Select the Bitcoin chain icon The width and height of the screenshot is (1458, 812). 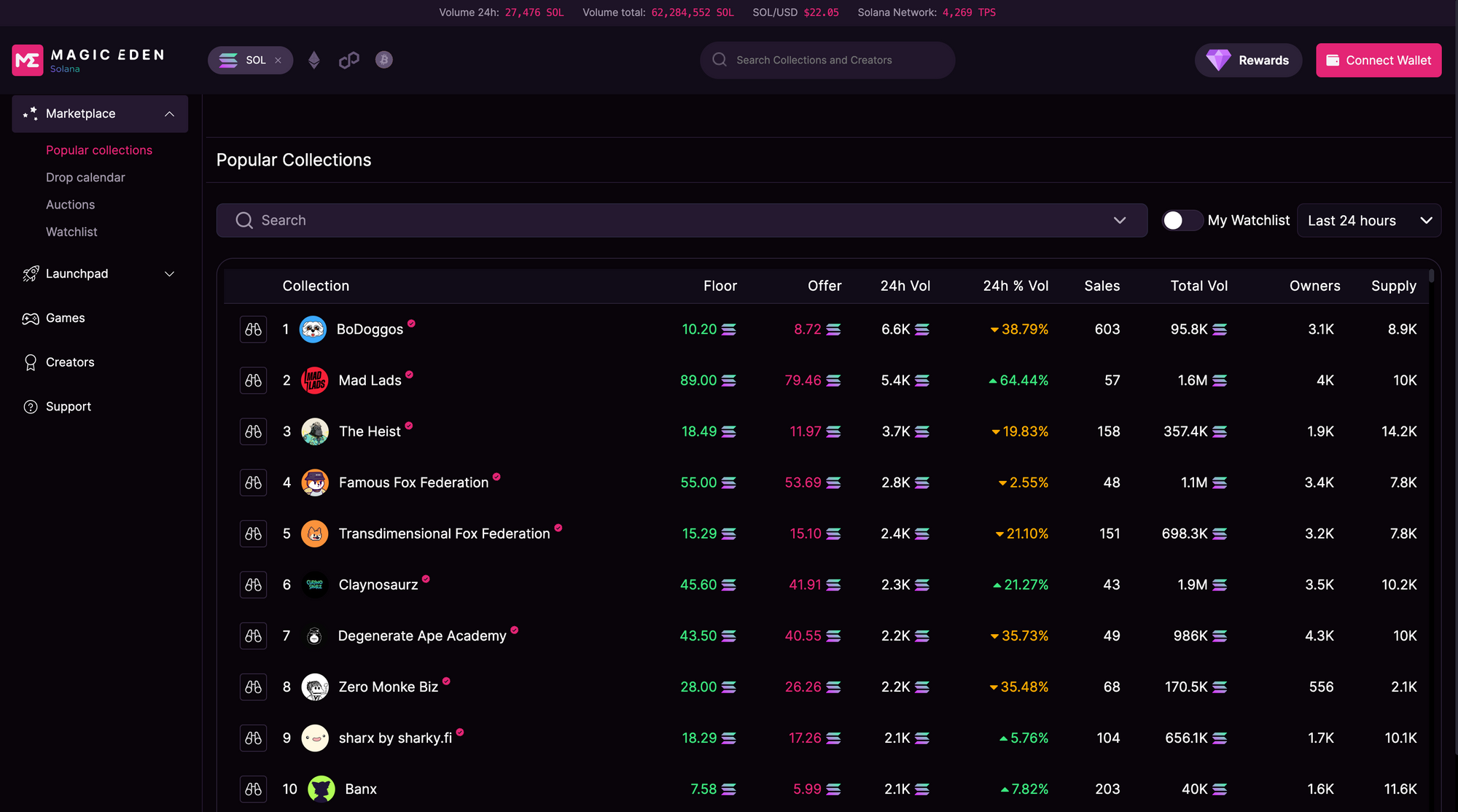pyautogui.click(x=384, y=60)
